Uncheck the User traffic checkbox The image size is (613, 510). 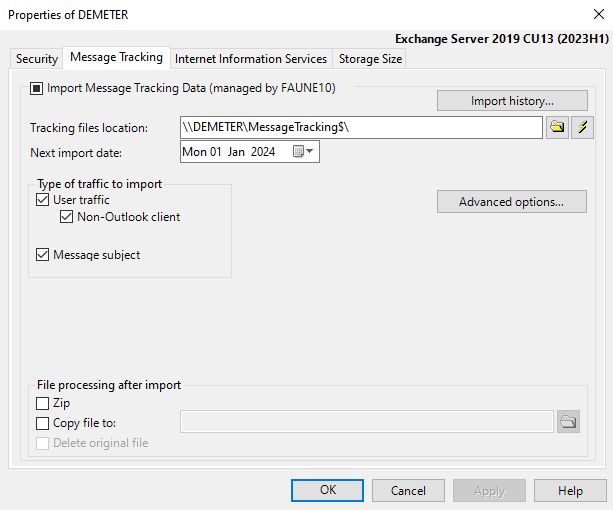[42, 200]
